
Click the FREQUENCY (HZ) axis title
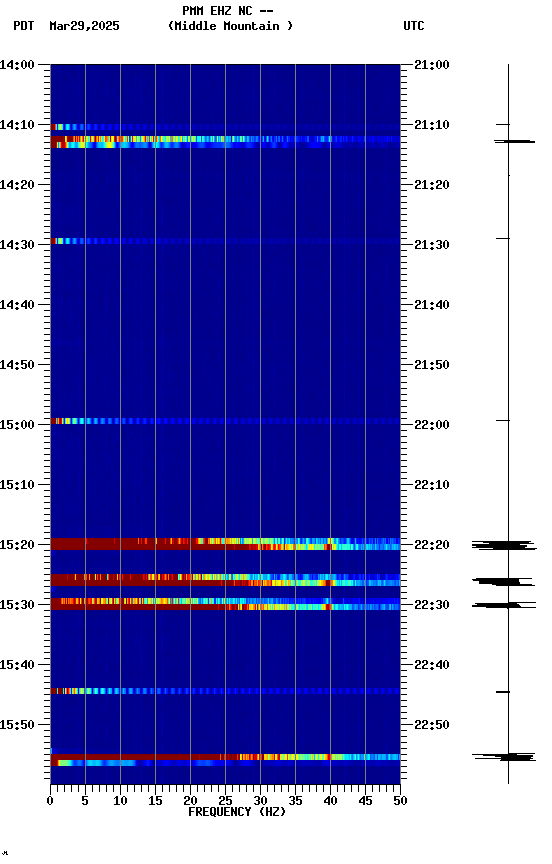click(237, 812)
